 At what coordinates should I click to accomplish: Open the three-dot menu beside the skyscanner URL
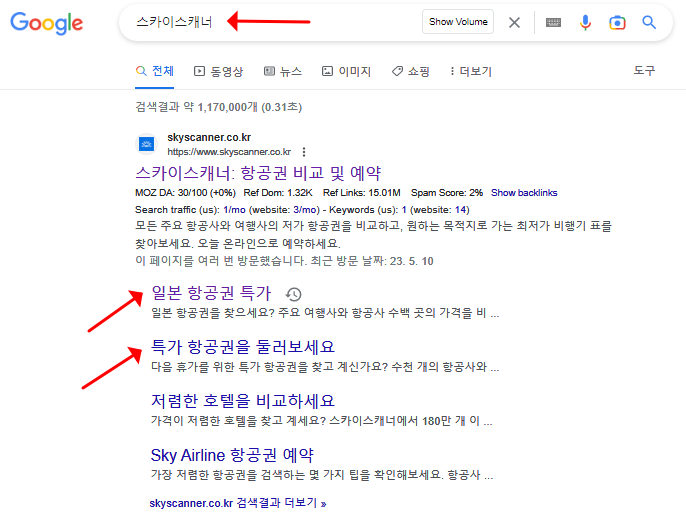click(304, 152)
